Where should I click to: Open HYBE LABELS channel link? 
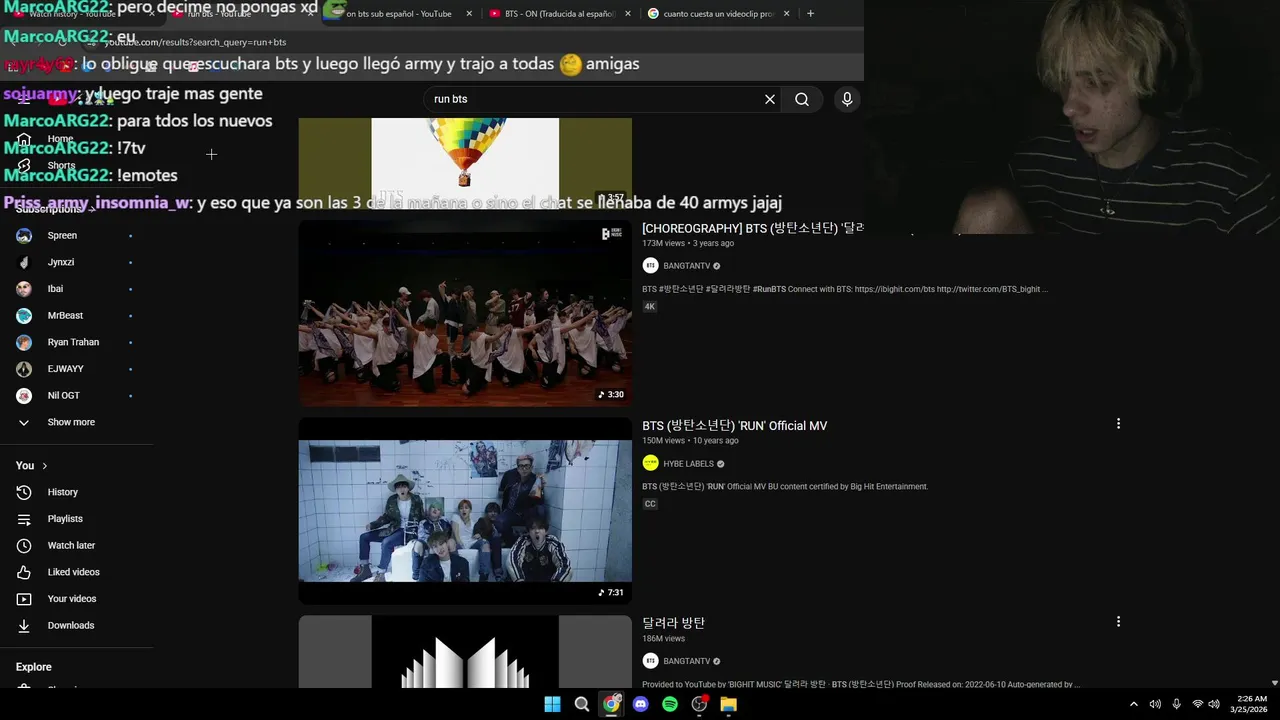coord(688,464)
